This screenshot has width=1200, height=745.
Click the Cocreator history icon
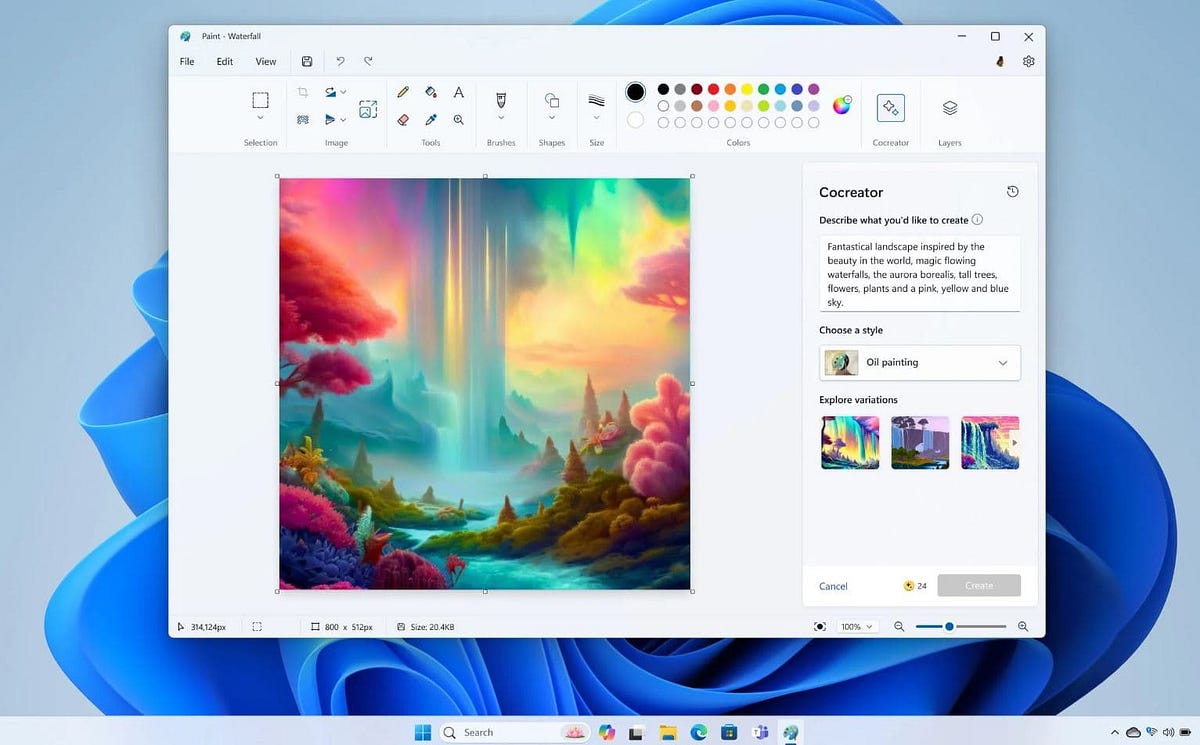pos(1012,191)
